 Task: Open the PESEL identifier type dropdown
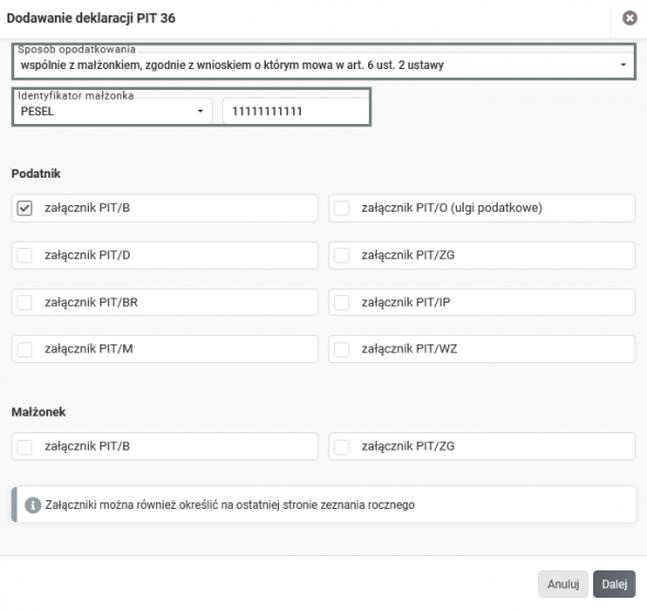113,111
